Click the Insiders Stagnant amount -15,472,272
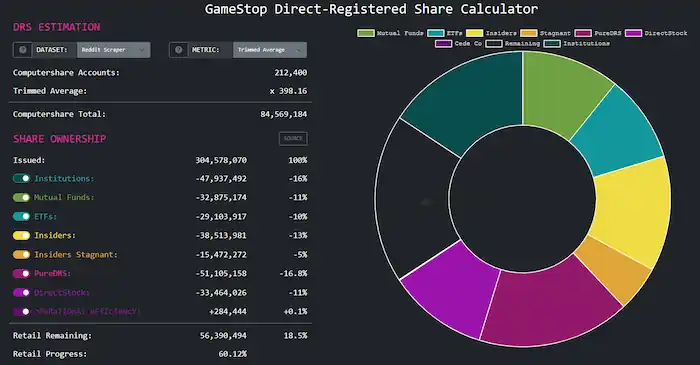Screen dimensions: 700x365 coord(221,254)
